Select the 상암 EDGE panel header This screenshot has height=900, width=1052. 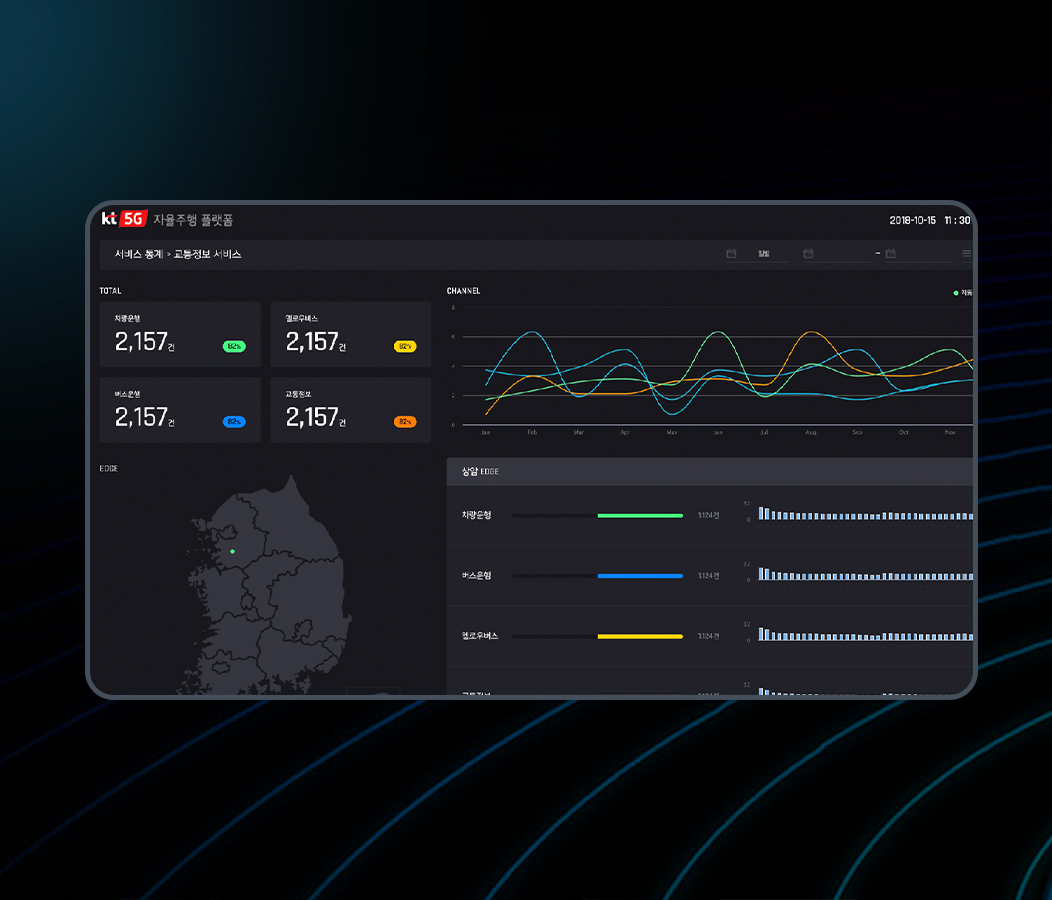click(710, 472)
